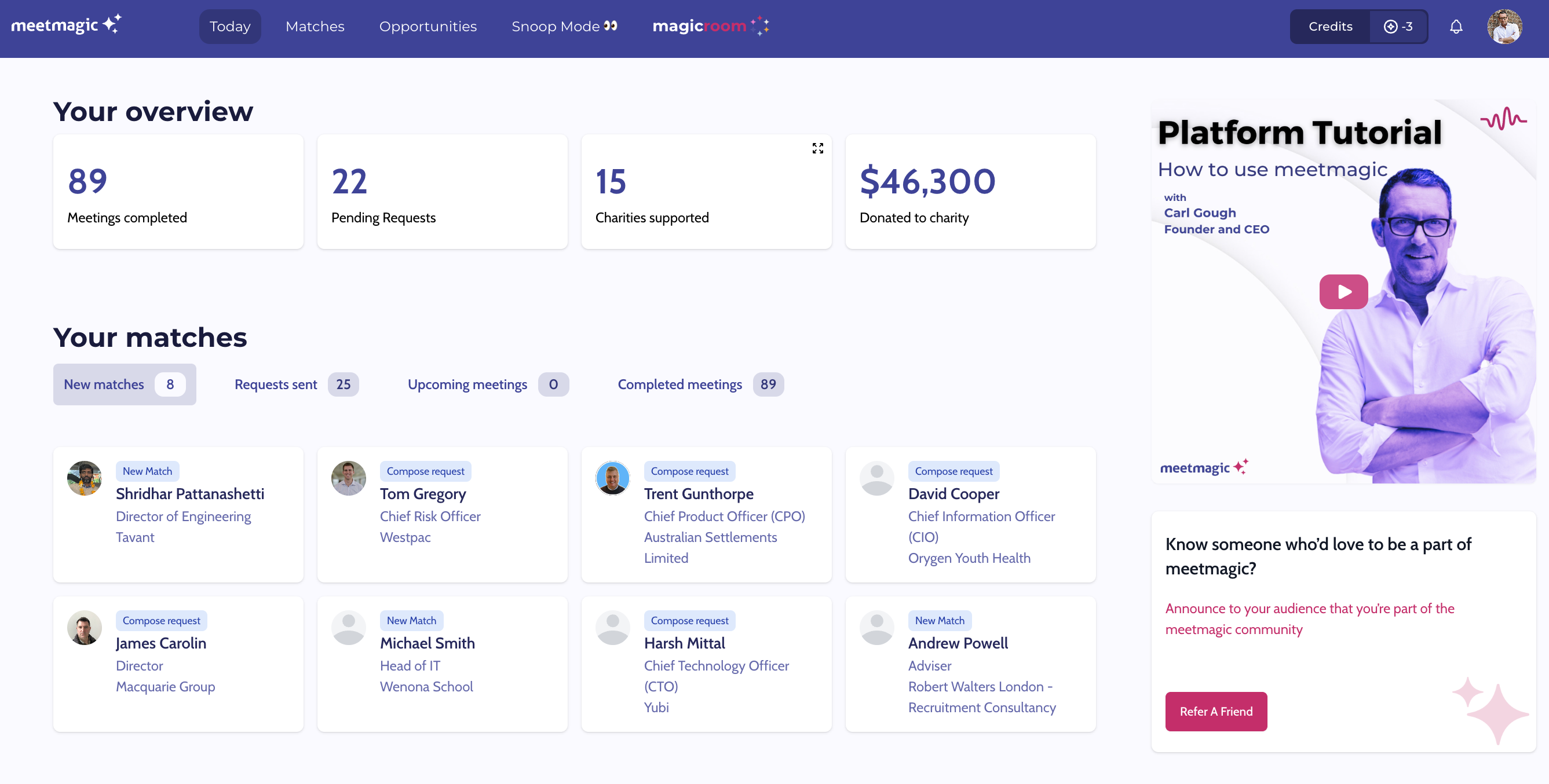This screenshot has width=1549, height=784.
Task: Click the Requests sent count 25
Action: click(344, 384)
